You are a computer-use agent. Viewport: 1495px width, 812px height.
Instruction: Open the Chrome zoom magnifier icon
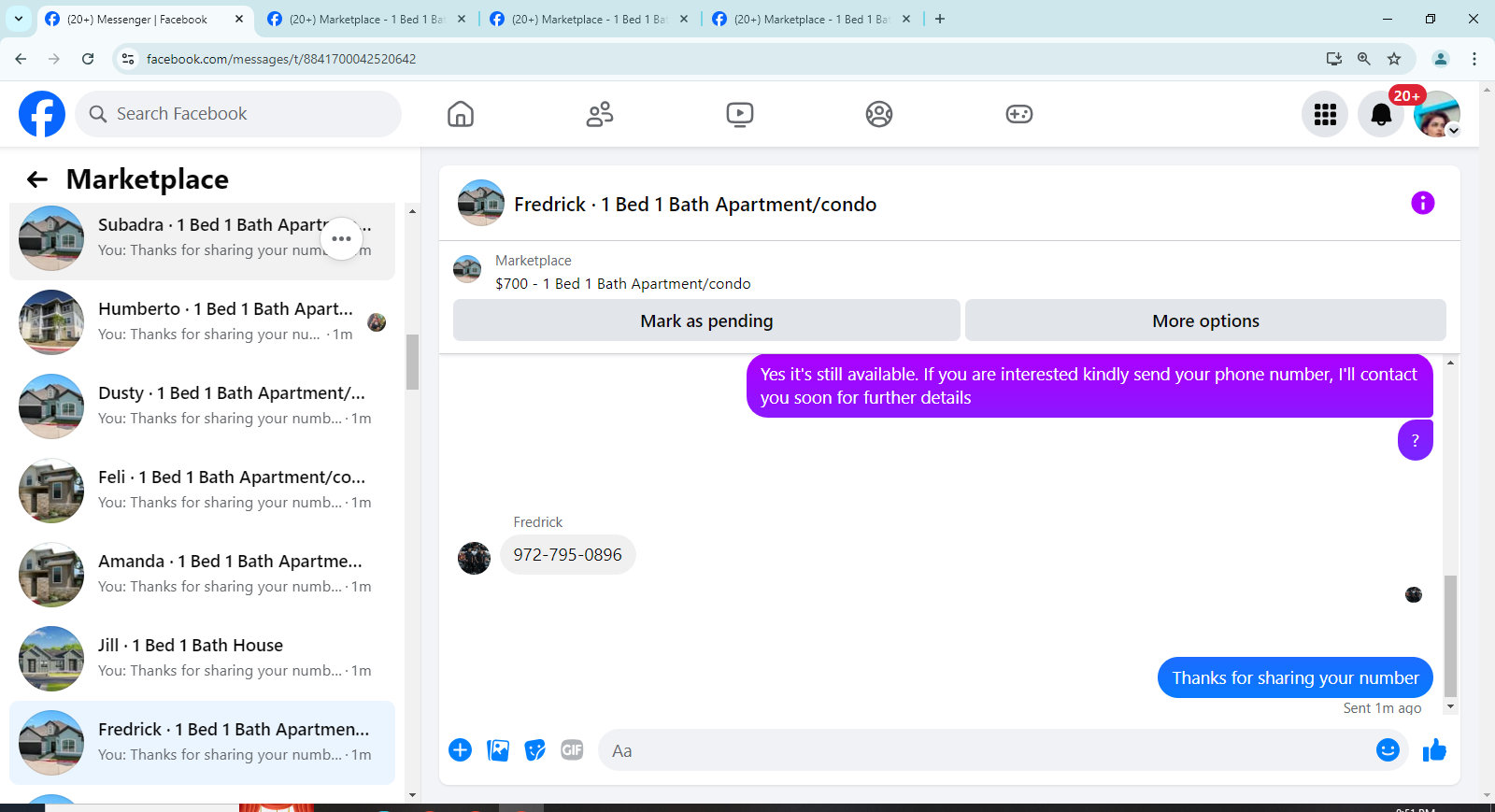pos(1364,59)
